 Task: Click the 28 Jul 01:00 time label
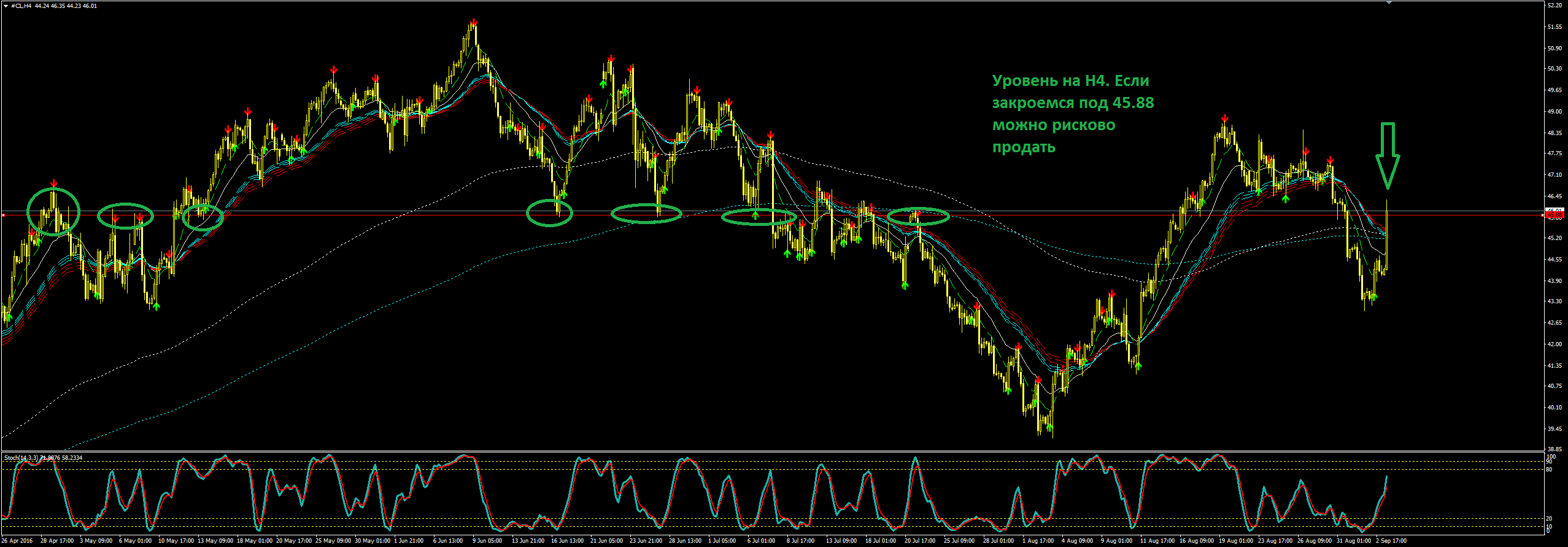[x=998, y=541]
